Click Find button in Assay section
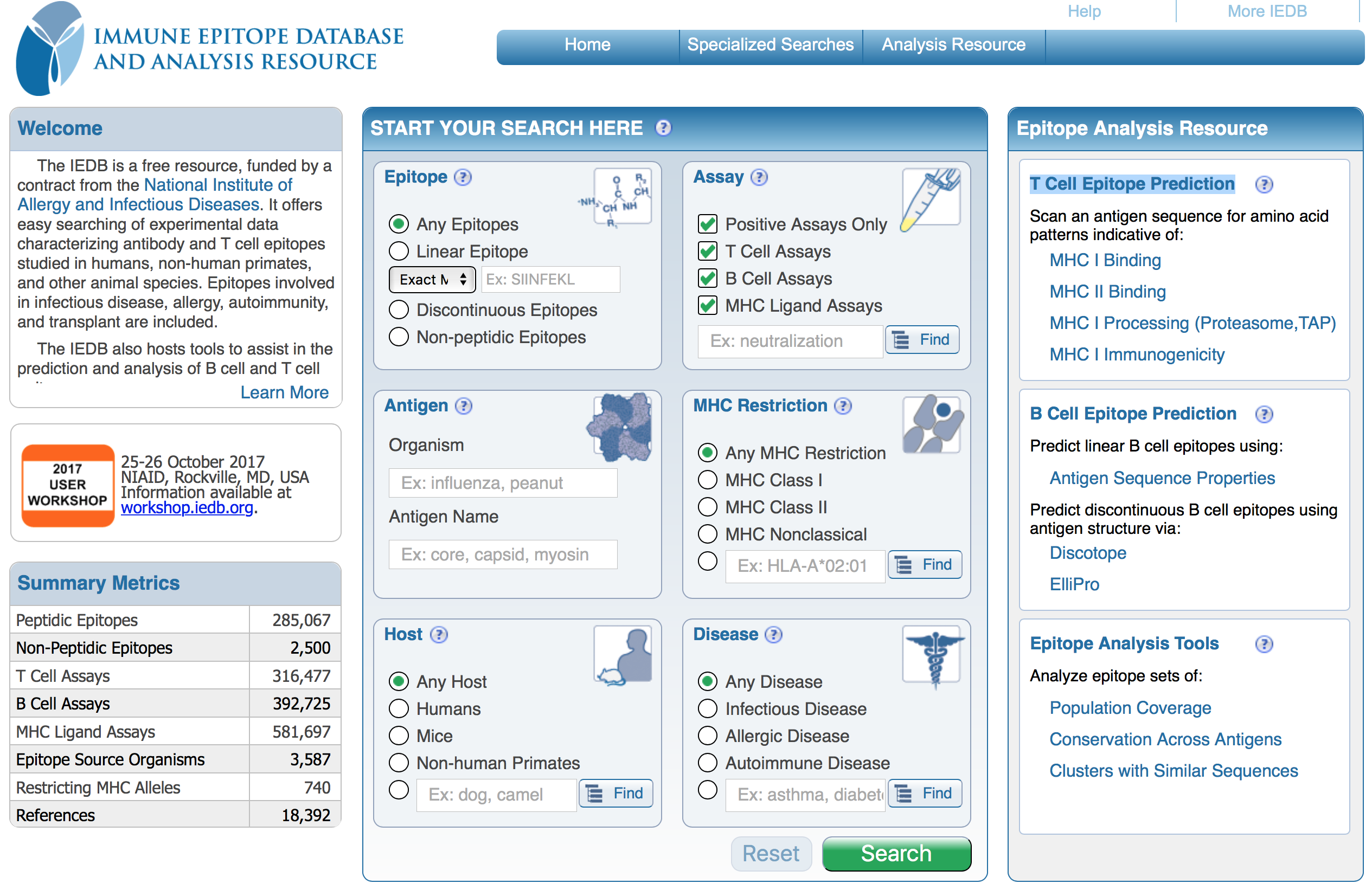 (x=922, y=340)
